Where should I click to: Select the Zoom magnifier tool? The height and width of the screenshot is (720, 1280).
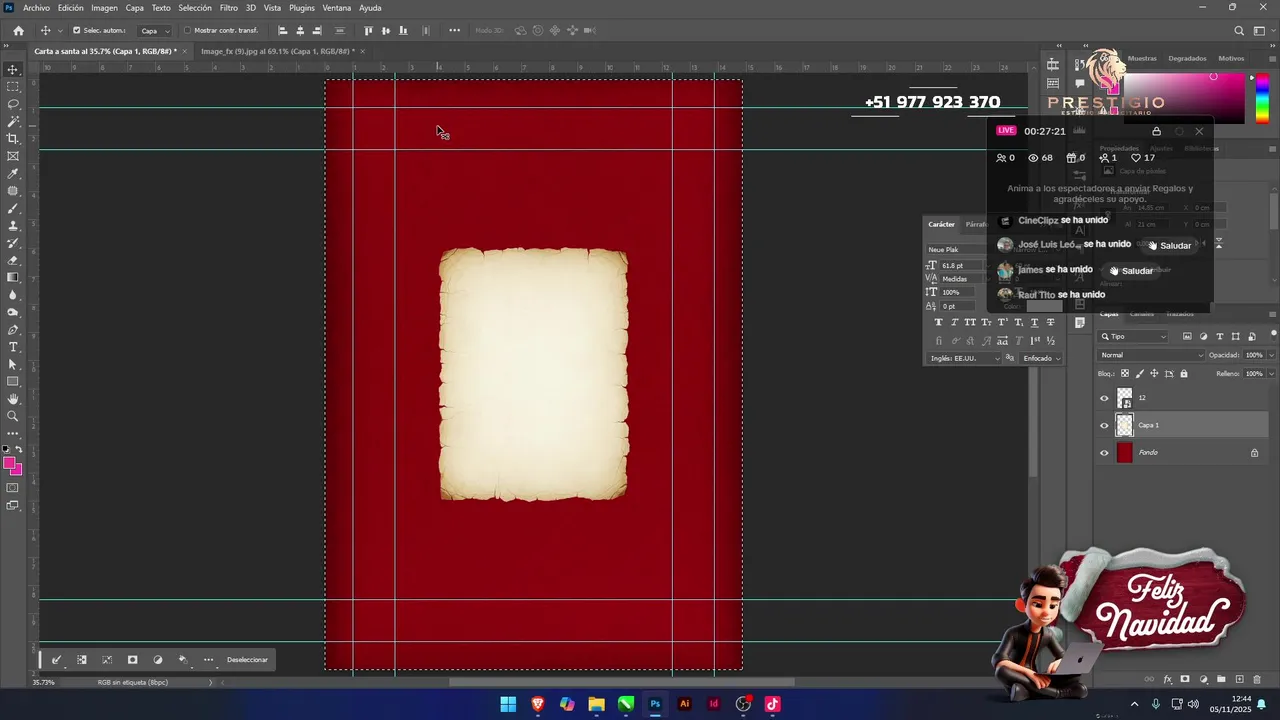[13, 416]
